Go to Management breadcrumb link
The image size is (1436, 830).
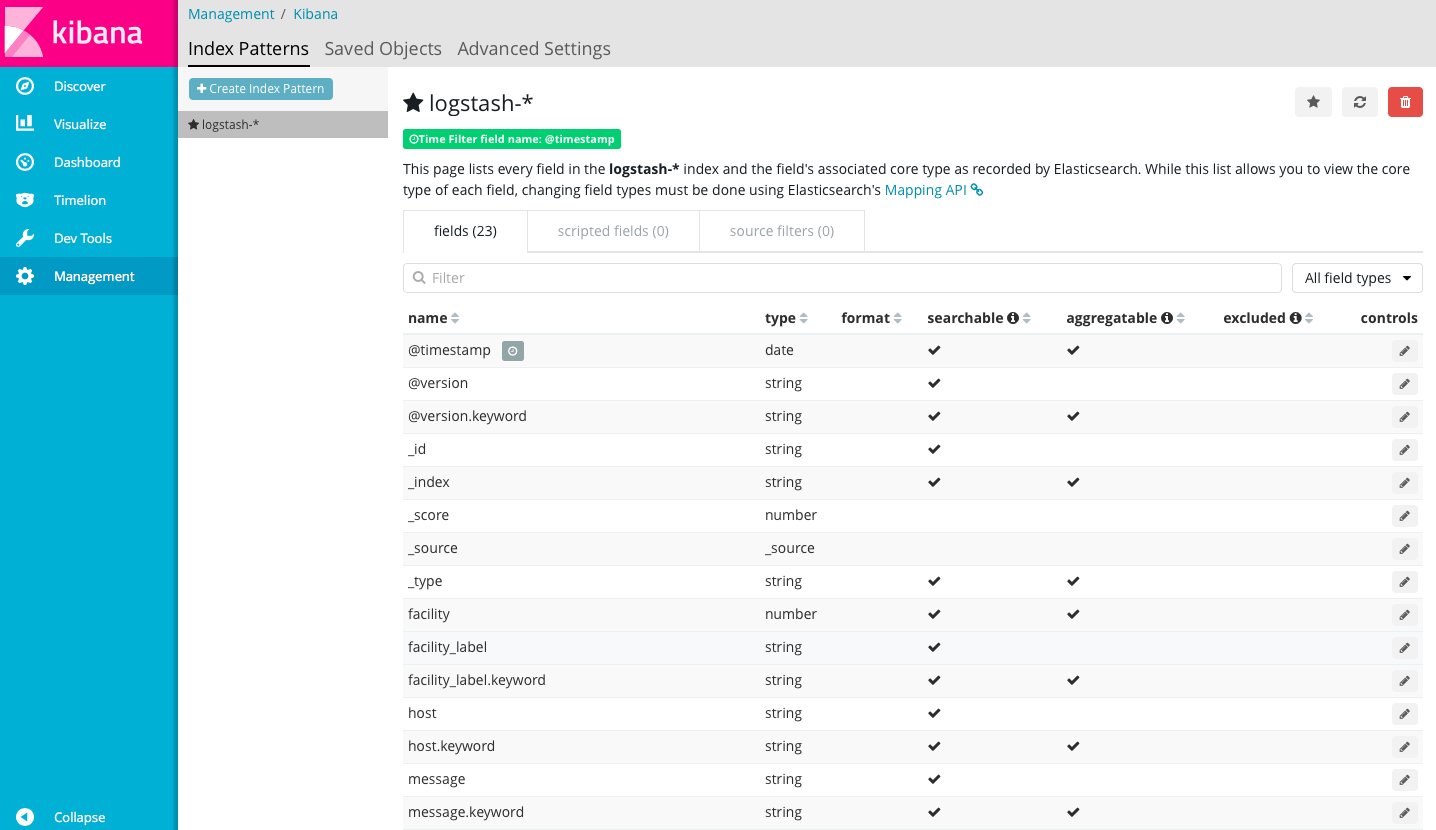coord(231,14)
